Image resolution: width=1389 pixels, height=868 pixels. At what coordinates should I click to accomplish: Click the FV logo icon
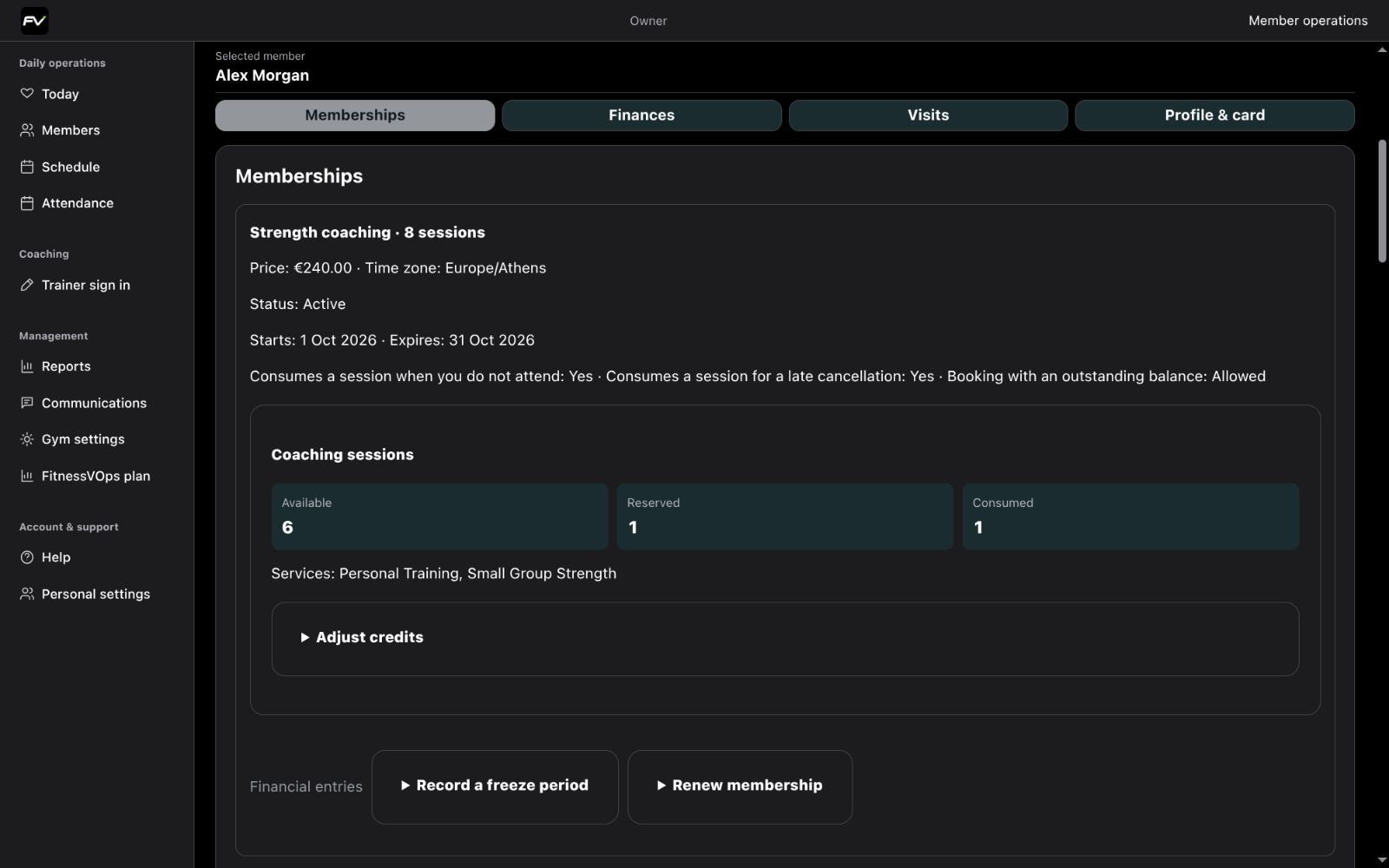click(35, 21)
